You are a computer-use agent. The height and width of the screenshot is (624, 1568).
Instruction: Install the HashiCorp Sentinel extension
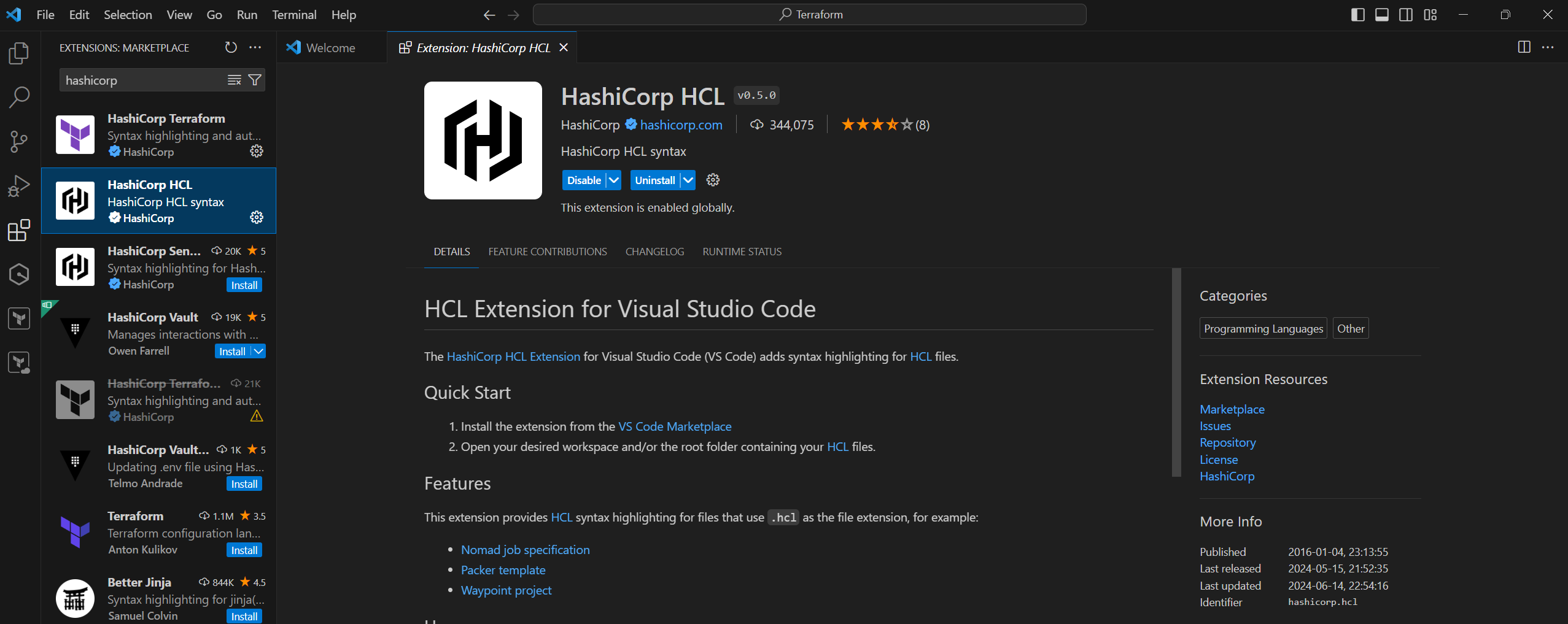(244, 285)
